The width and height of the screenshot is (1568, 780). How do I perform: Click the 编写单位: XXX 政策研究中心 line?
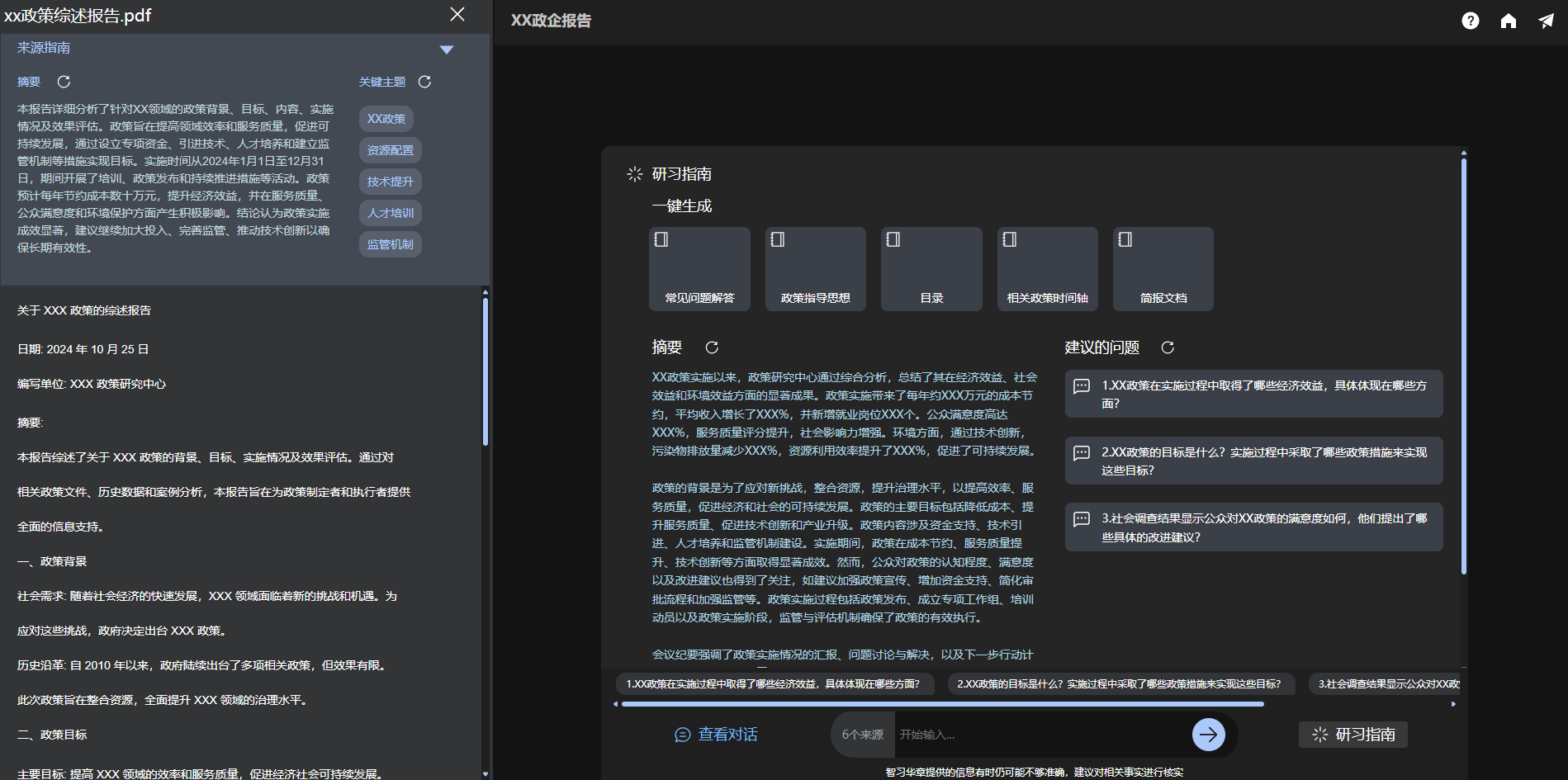pos(92,385)
